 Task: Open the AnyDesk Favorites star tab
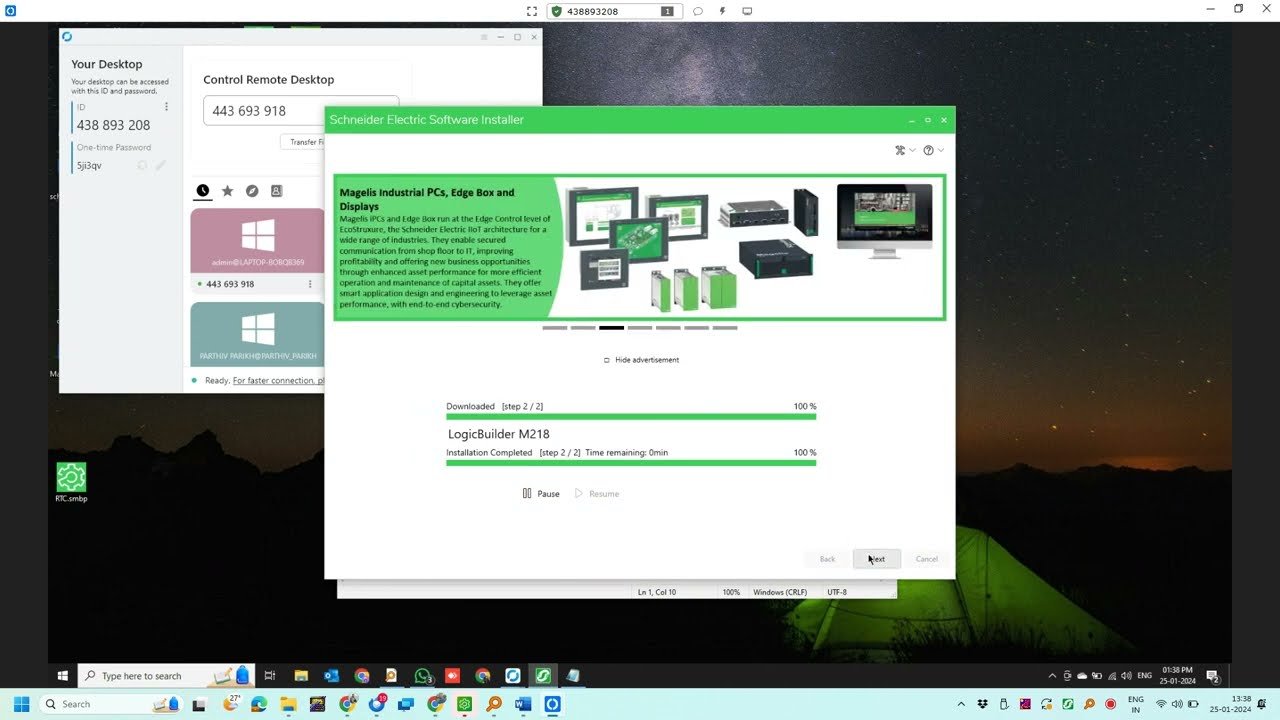coord(228,191)
